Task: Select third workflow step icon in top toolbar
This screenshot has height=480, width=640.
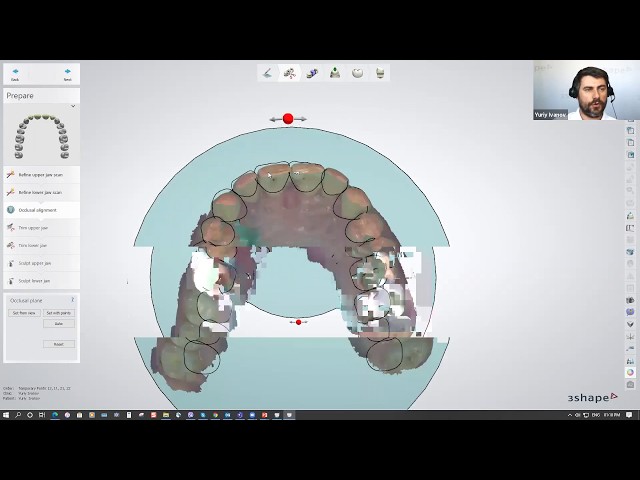Action: (x=312, y=73)
